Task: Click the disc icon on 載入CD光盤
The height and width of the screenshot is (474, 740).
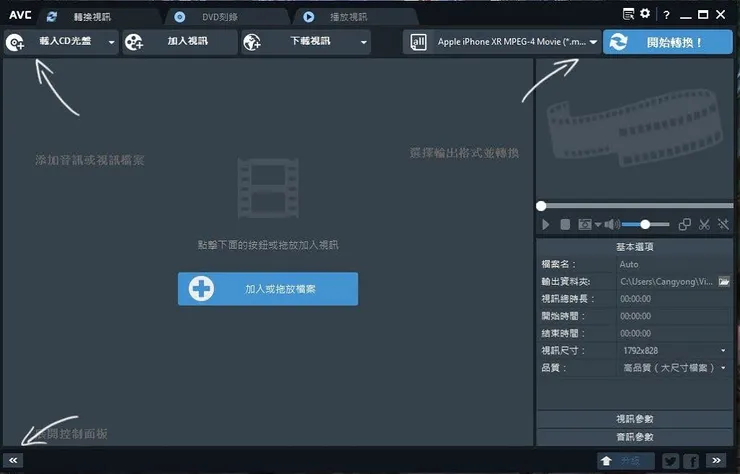Action: tap(15, 42)
